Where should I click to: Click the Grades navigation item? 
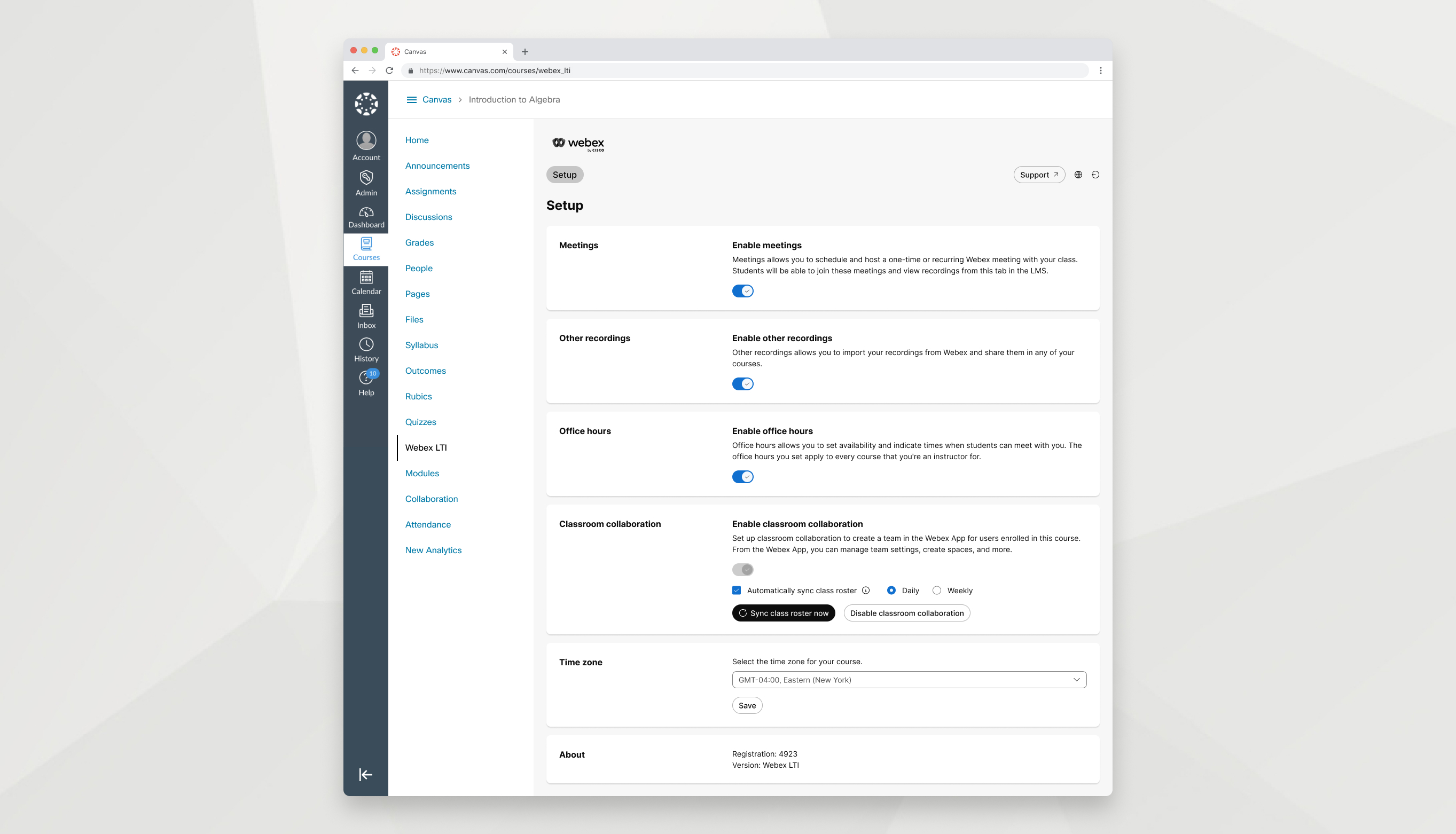pyautogui.click(x=419, y=242)
